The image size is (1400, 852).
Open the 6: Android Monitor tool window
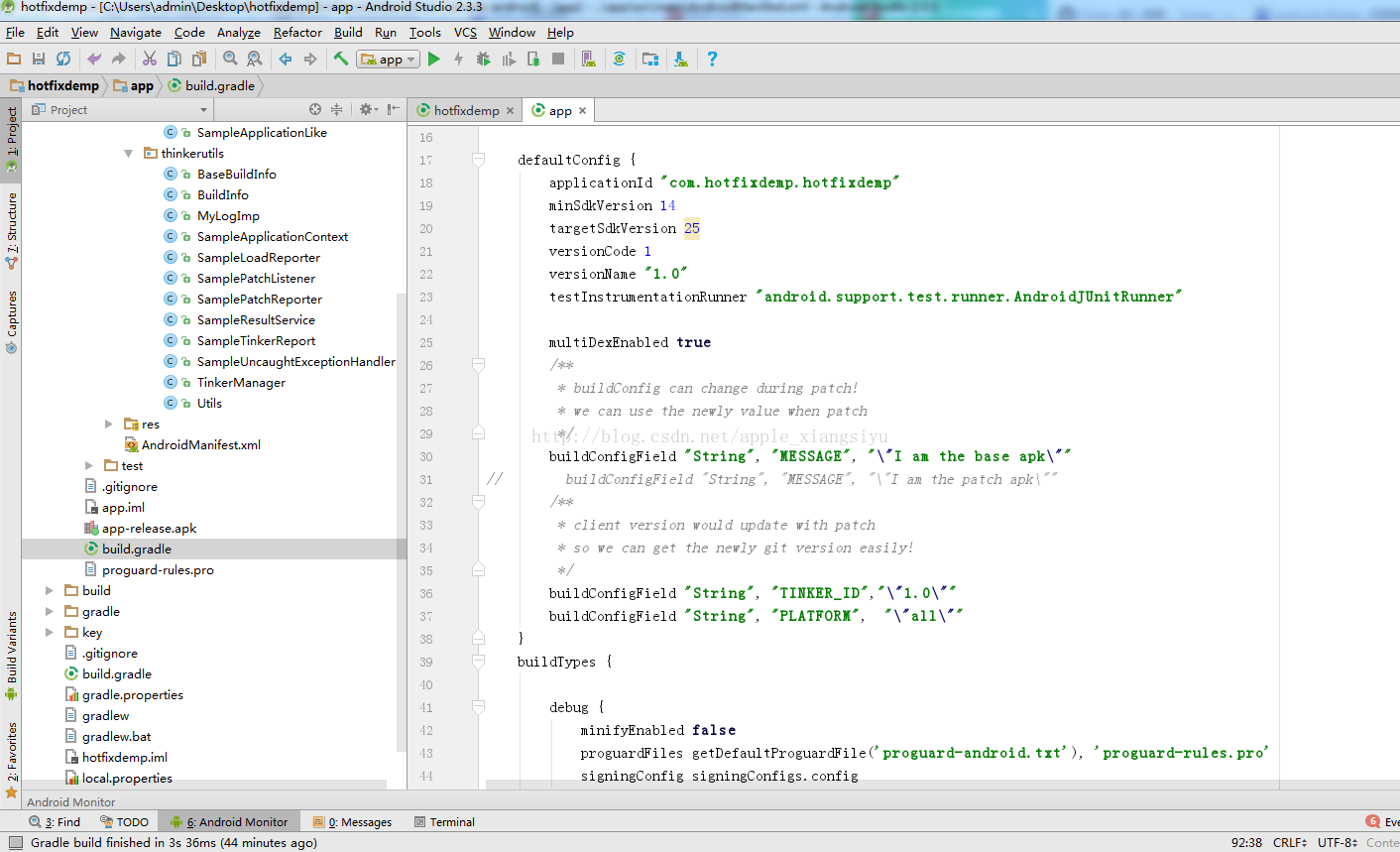230,821
